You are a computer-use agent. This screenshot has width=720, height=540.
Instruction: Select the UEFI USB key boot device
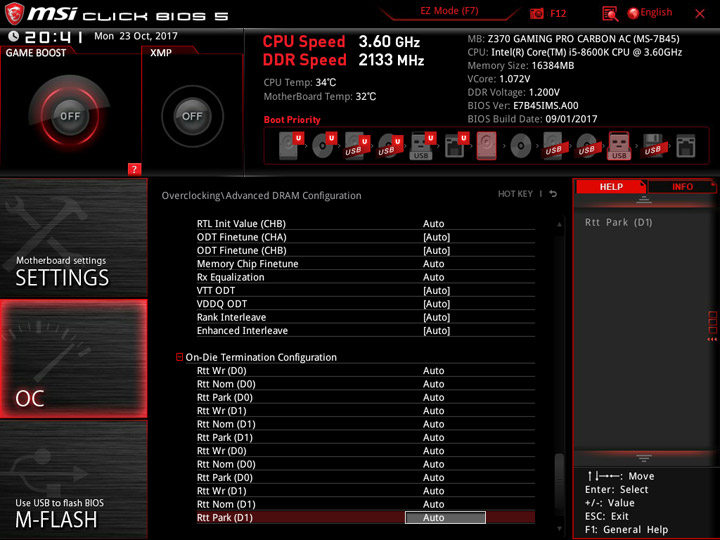point(422,146)
